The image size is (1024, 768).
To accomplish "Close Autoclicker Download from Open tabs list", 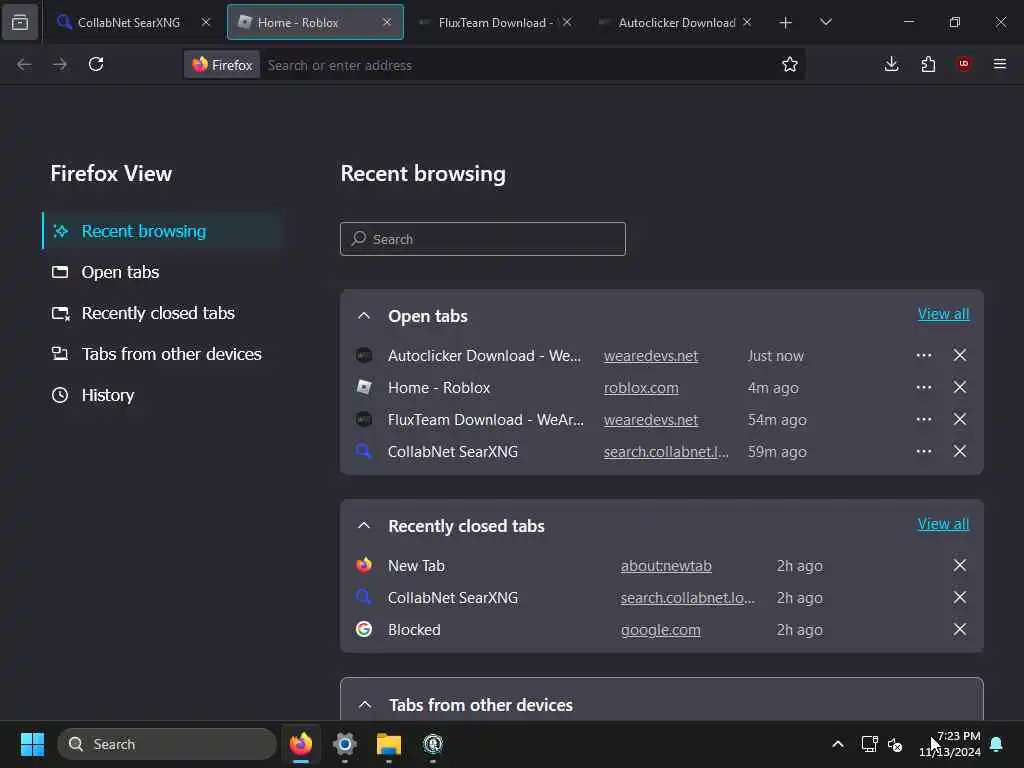I will (x=959, y=355).
